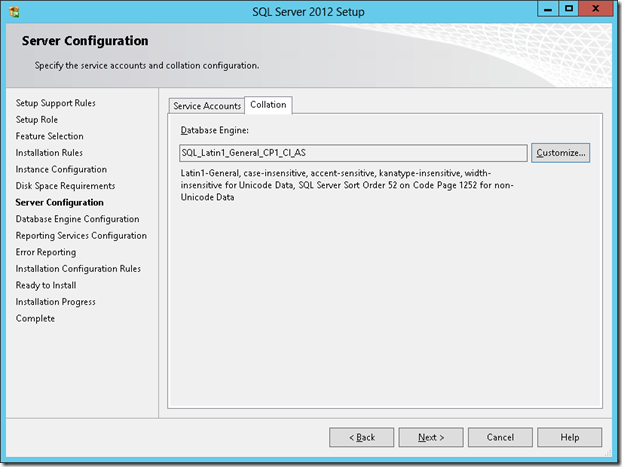This screenshot has height=467, width=622.
Task: Go back with the Back button
Action: click(x=362, y=437)
